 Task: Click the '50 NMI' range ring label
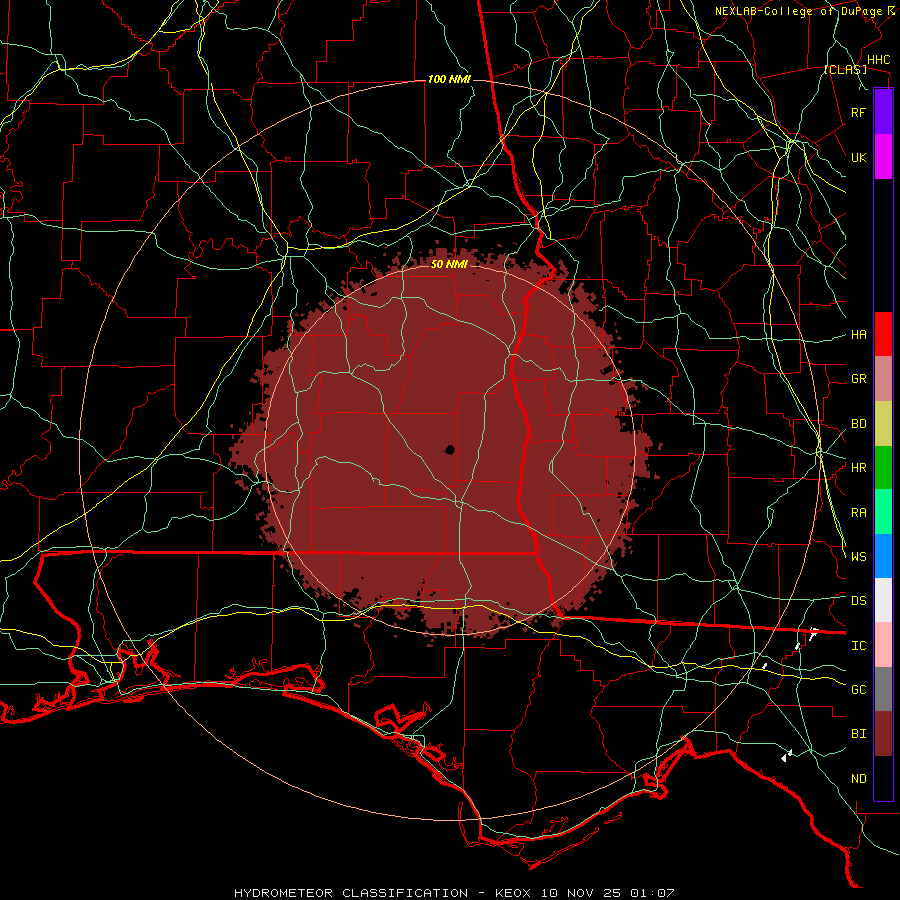449,264
